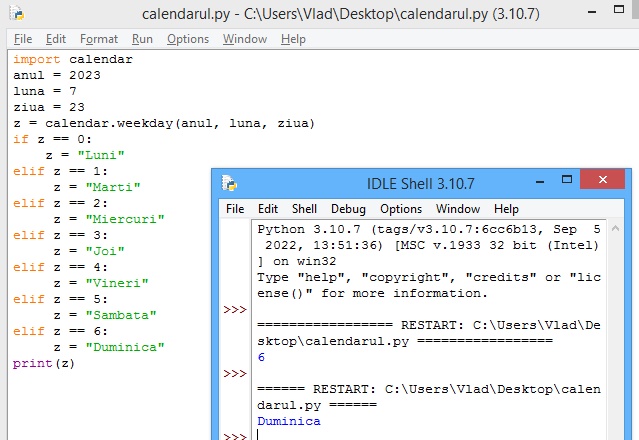This screenshot has width=639, height=440.
Task: Open the editor's Options menu
Action: point(188,39)
